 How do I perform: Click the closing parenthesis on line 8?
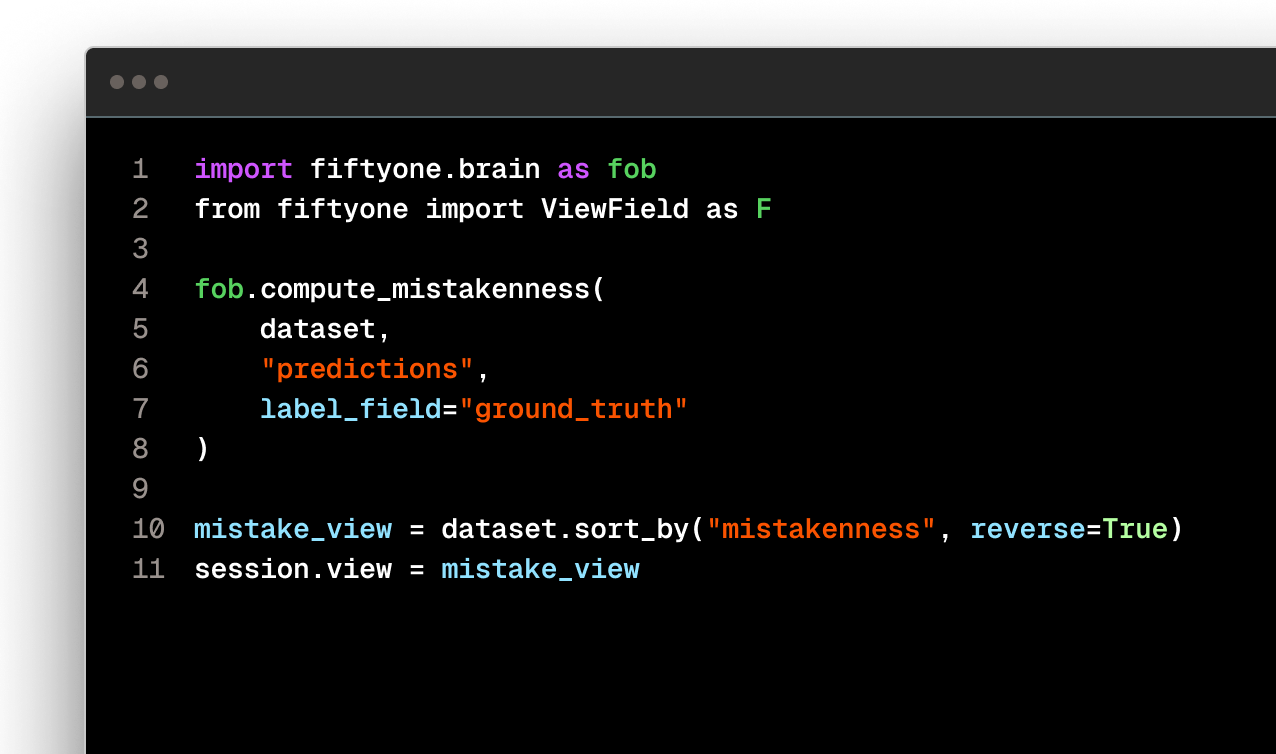(x=202, y=450)
